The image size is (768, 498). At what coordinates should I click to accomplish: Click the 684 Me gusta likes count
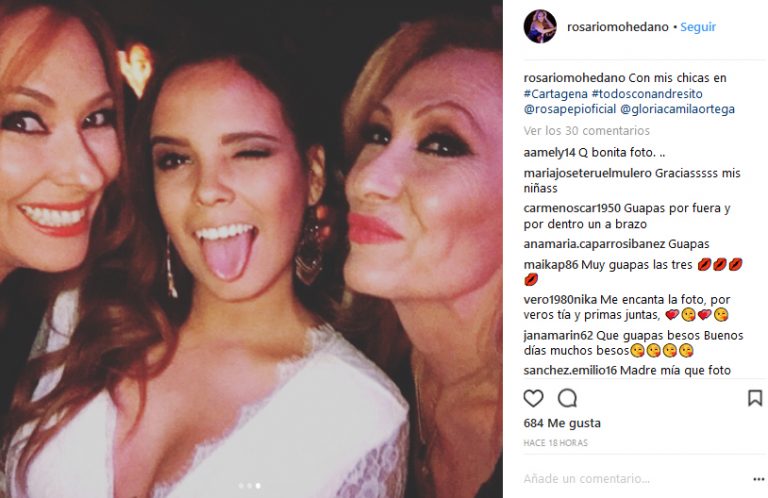[x=562, y=423]
